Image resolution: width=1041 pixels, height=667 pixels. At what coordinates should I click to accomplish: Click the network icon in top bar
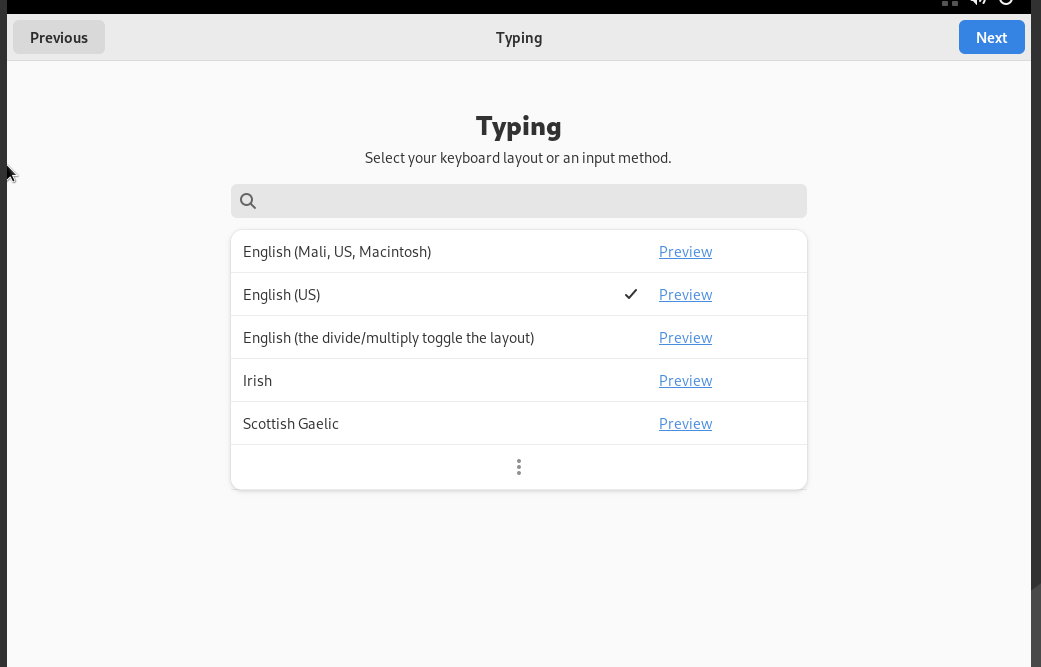pos(950,3)
